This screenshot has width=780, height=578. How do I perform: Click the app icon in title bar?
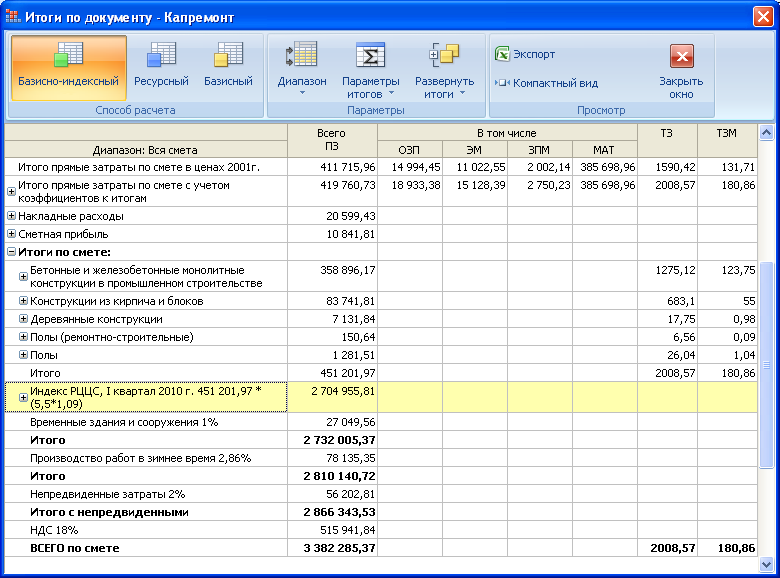pos(12,16)
